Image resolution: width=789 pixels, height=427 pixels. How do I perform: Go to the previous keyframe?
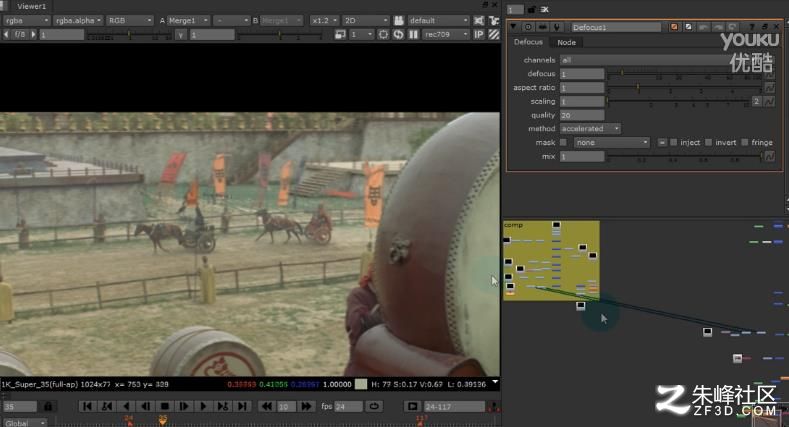(x=107, y=406)
